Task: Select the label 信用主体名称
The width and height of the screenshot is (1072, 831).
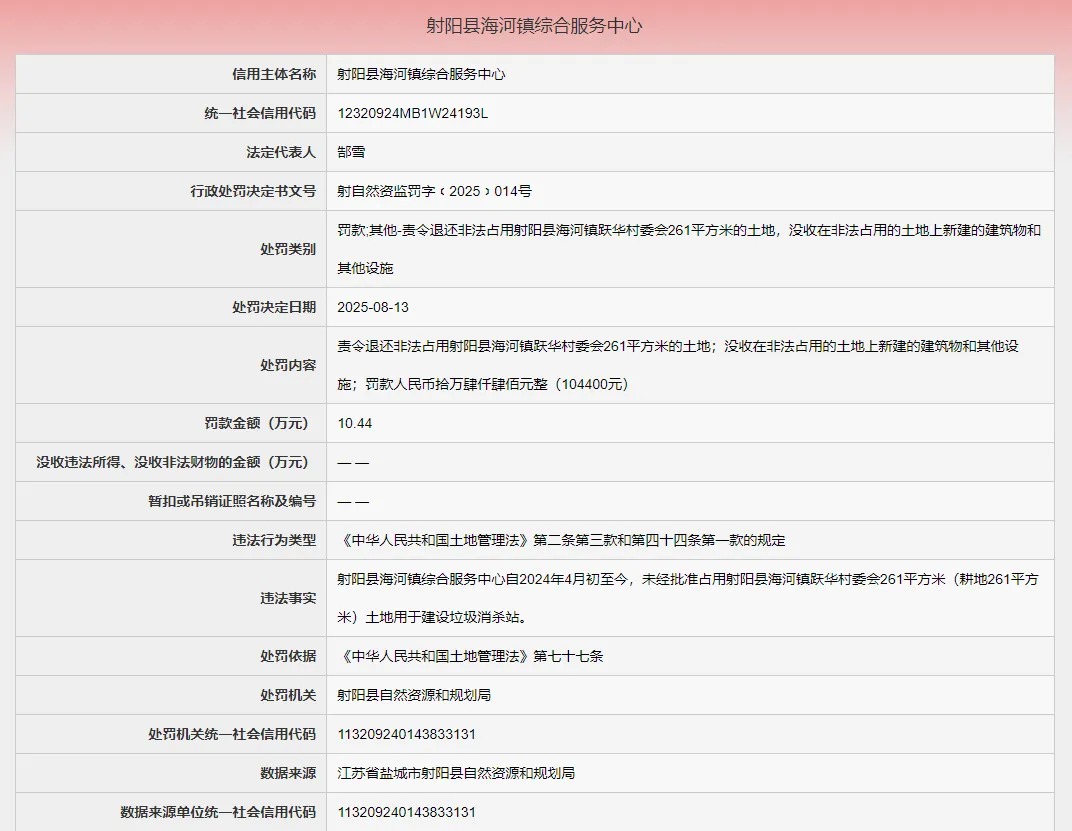Action: click(273, 74)
